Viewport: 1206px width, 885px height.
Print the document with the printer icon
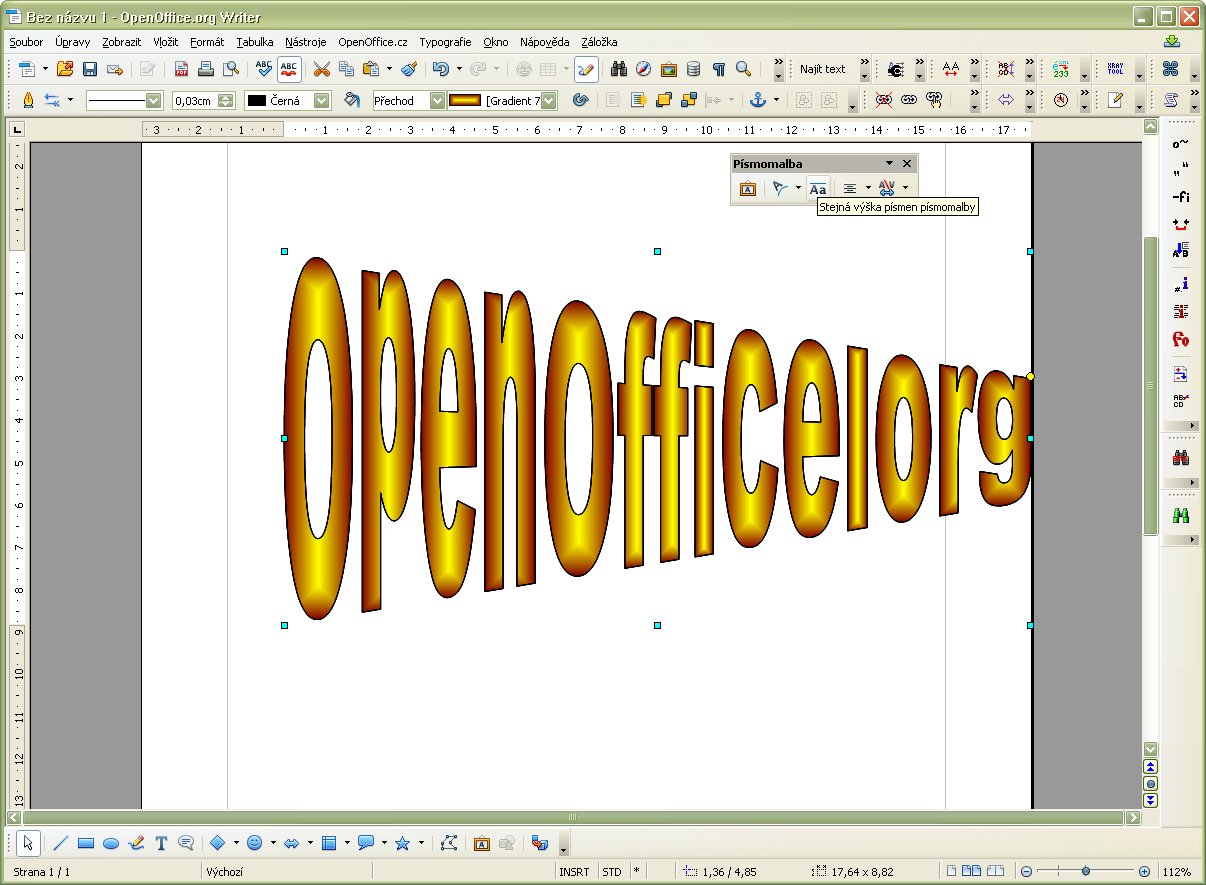206,69
